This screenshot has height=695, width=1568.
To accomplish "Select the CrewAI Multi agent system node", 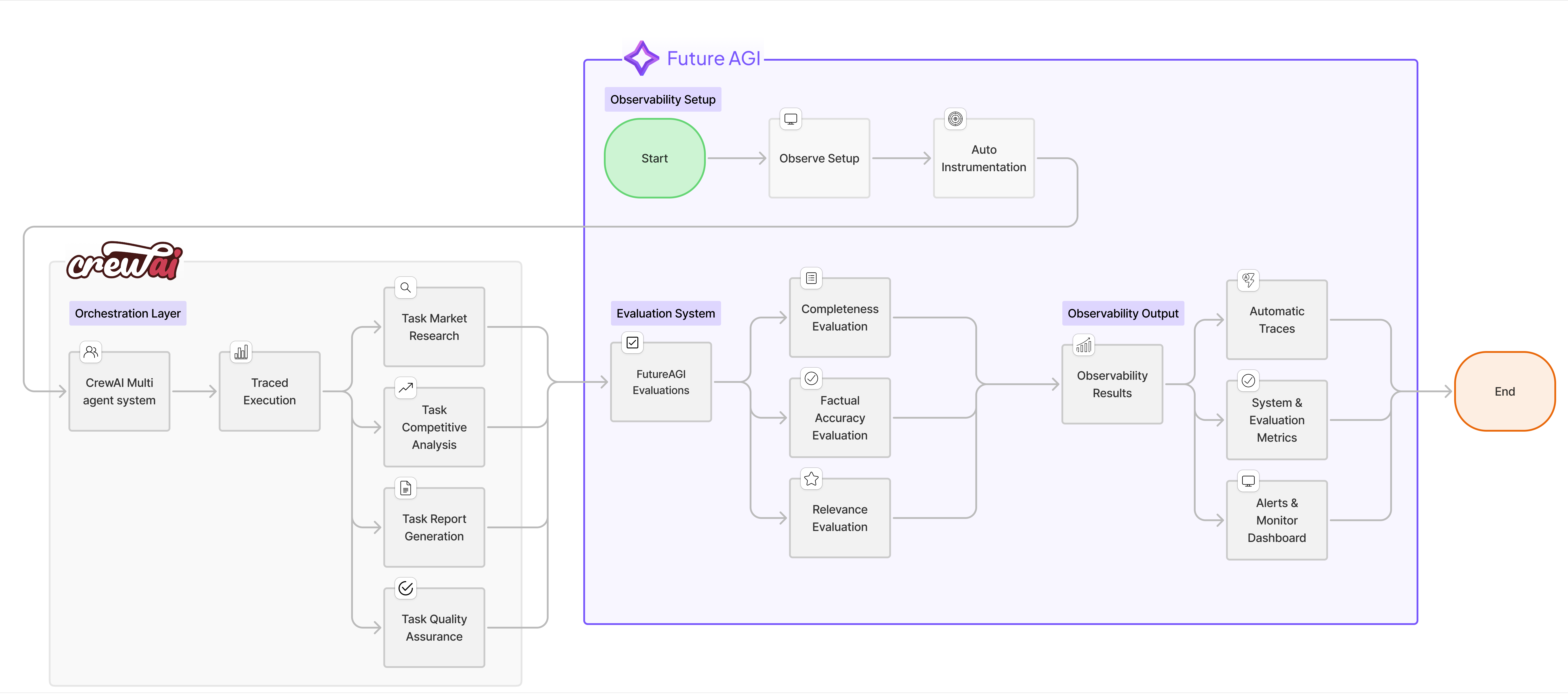I will tap(119, 392).
